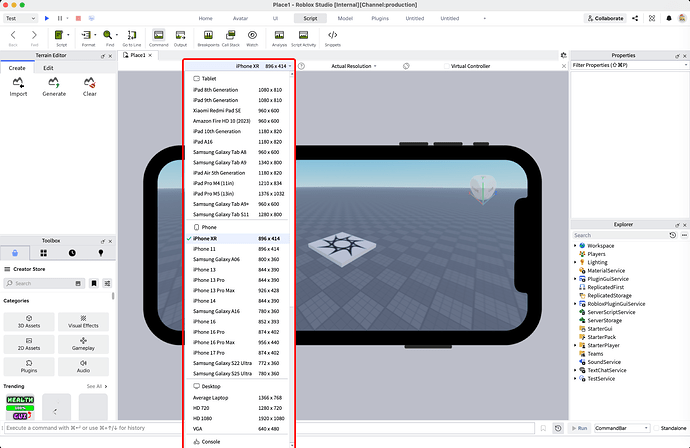Switch to the Plugins ribbon tab

pos(380,18)
